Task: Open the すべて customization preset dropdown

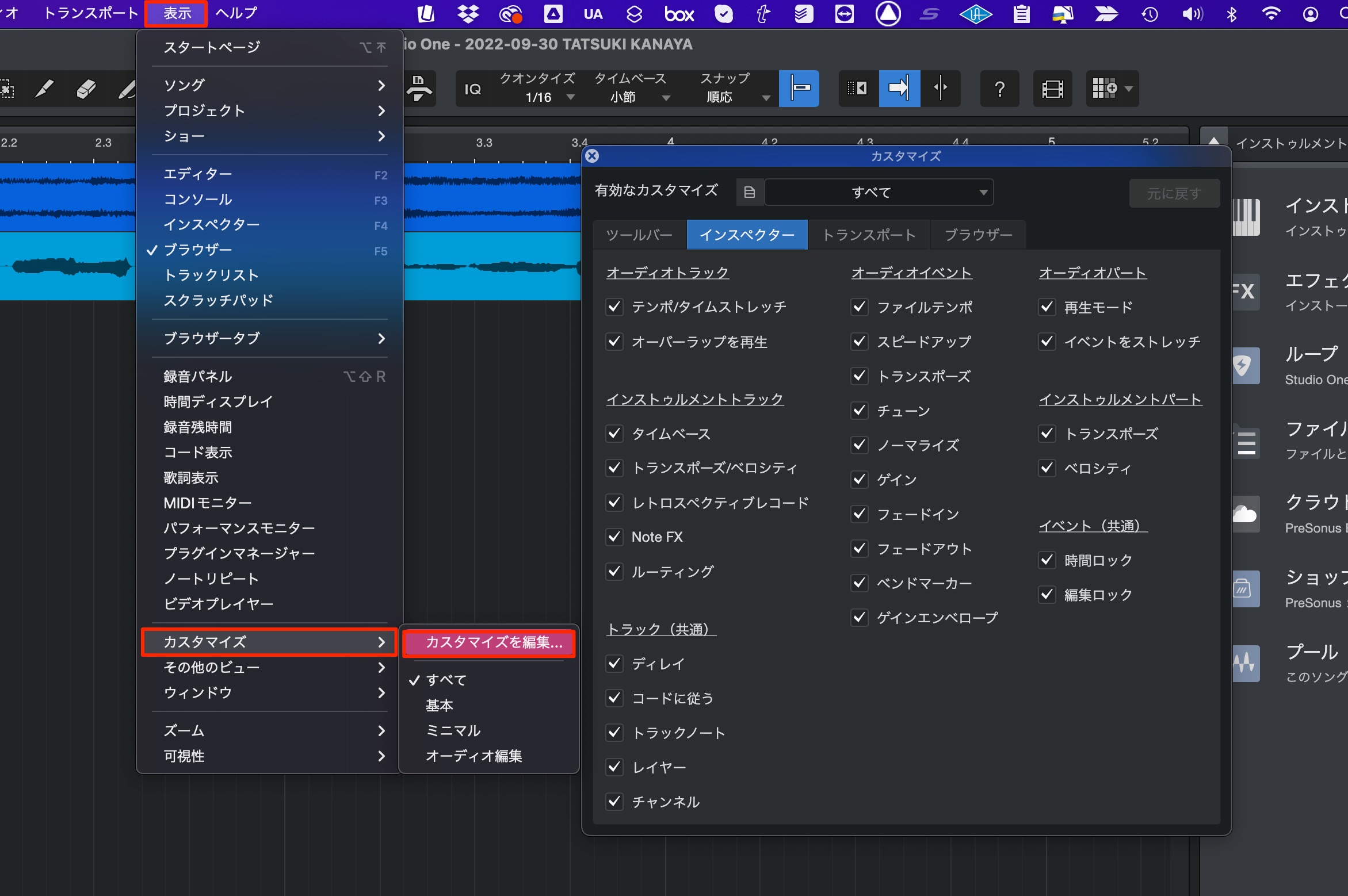Action: (x=879, y=192)
